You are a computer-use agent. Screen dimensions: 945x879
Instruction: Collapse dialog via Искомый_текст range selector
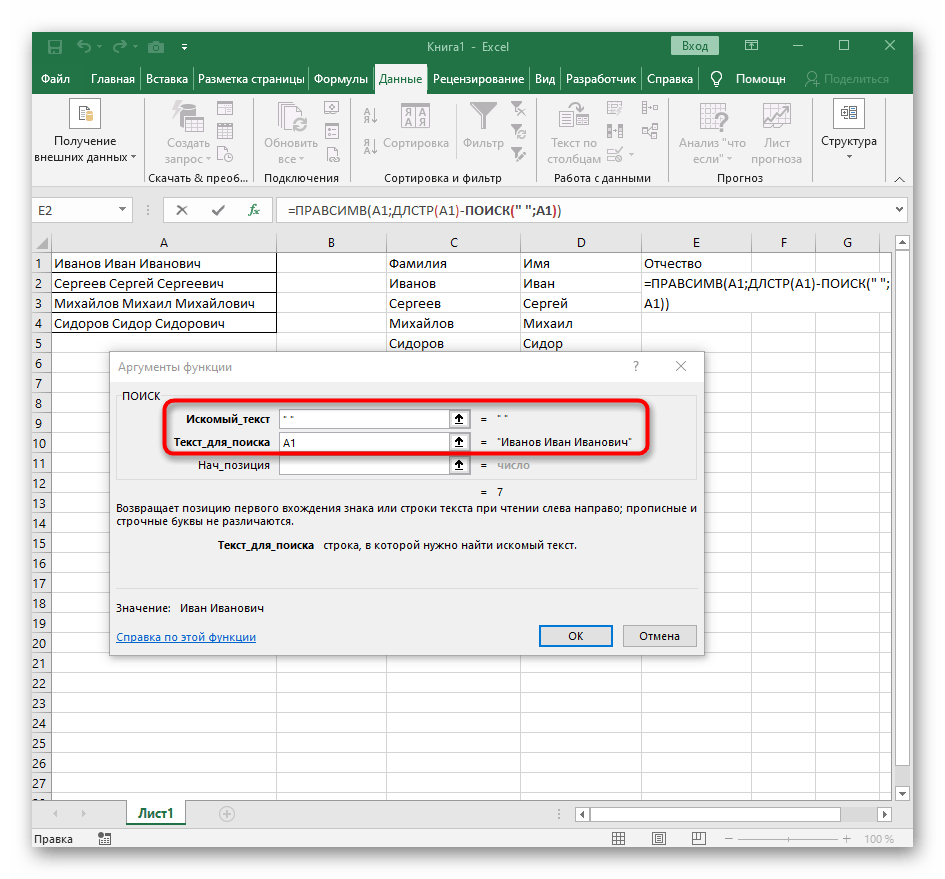coord(458,419)
